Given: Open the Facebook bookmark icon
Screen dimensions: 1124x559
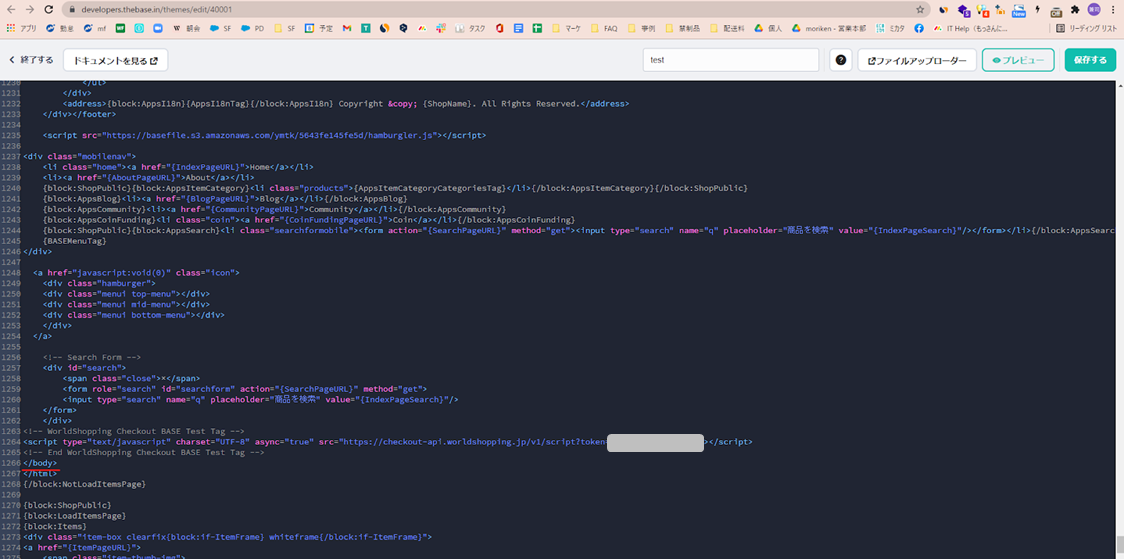Looking at the screenshot, I should [x=919, y=29].
